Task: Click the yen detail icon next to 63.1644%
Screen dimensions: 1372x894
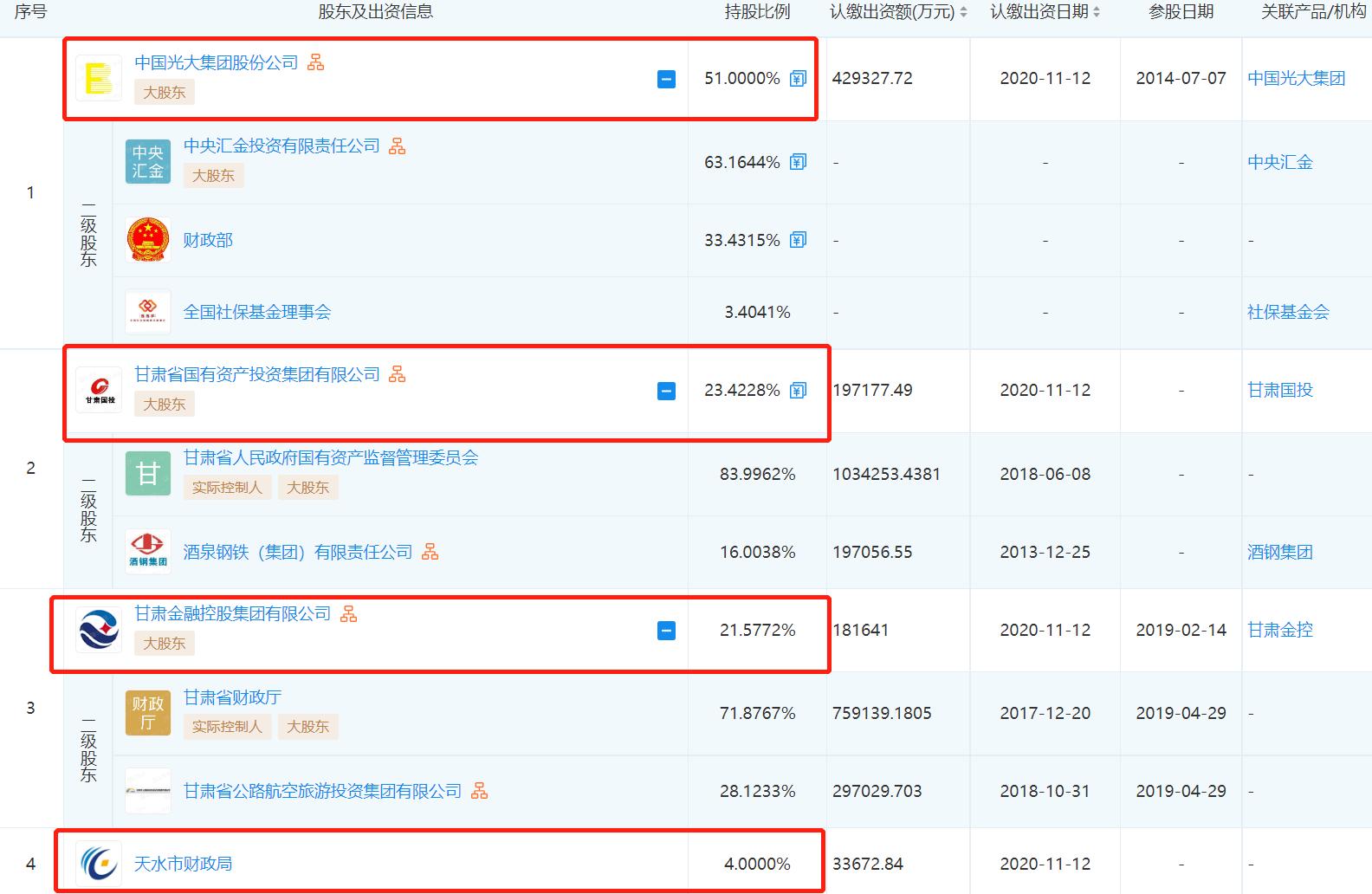Action: 798,162
